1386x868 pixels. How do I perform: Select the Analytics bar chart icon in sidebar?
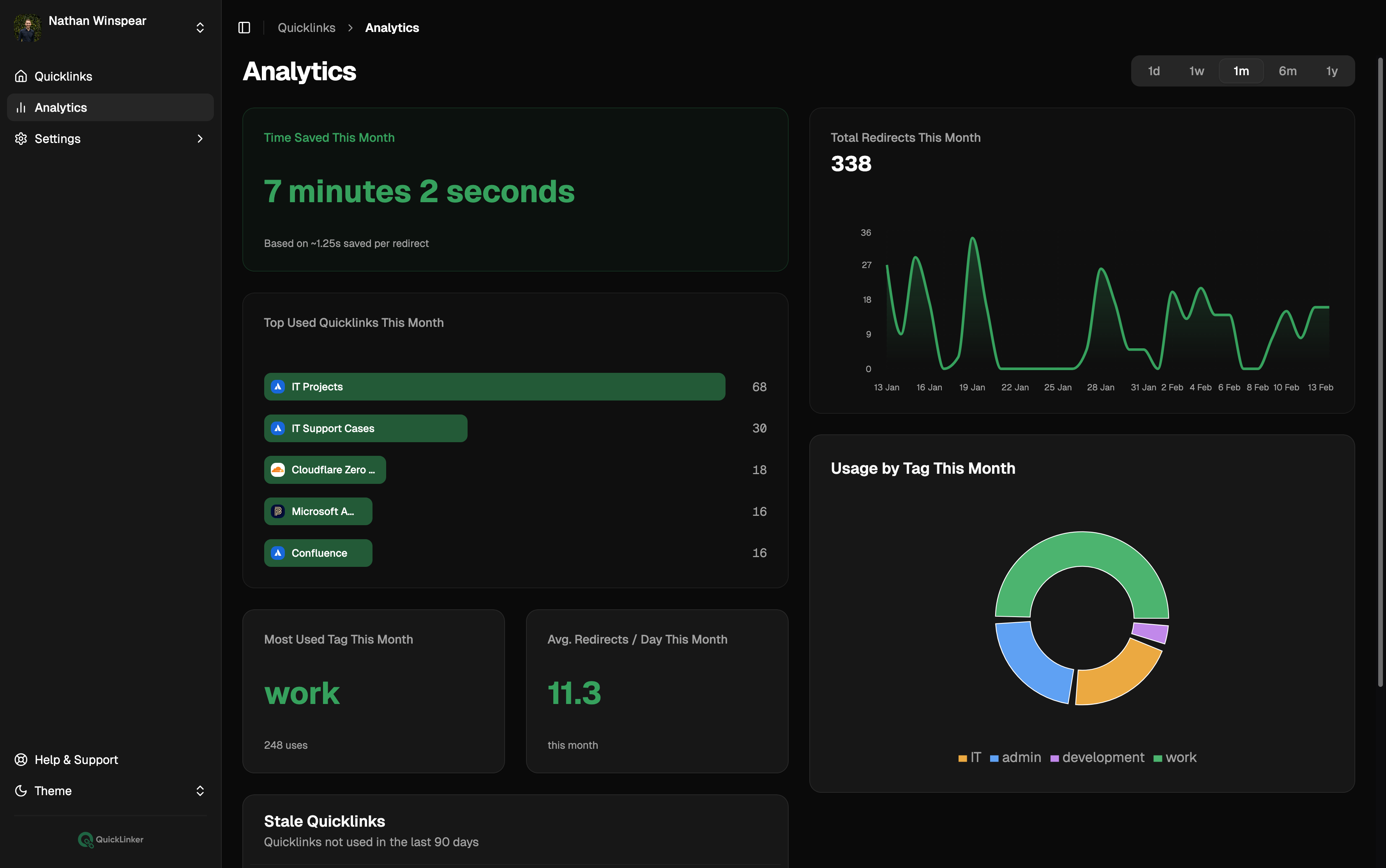coord(21,108)
